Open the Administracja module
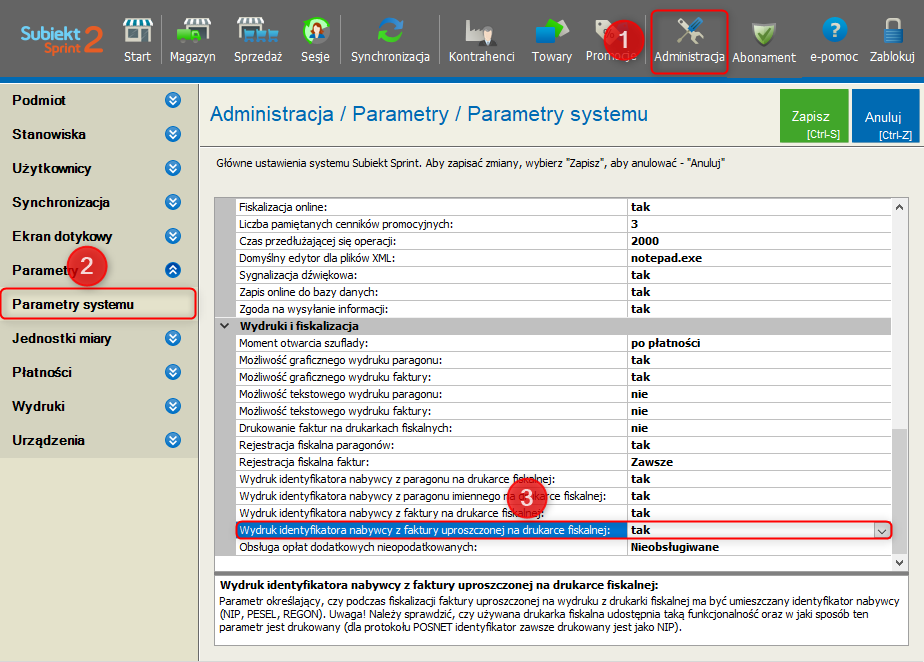 (x=689, y=40)
